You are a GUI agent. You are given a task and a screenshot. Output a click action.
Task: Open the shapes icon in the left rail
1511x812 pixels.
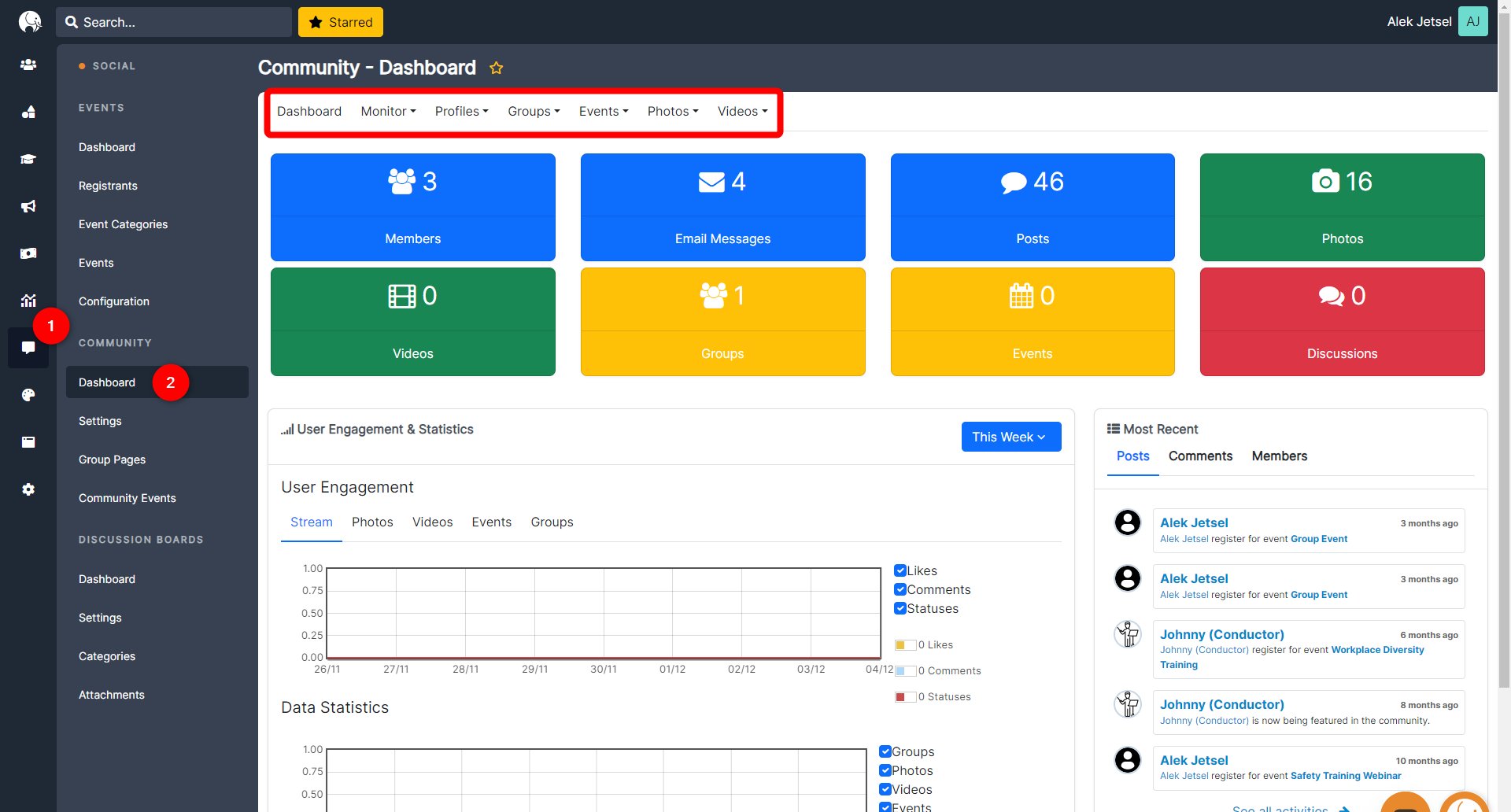pyautogui.click(x=28, y=112)
